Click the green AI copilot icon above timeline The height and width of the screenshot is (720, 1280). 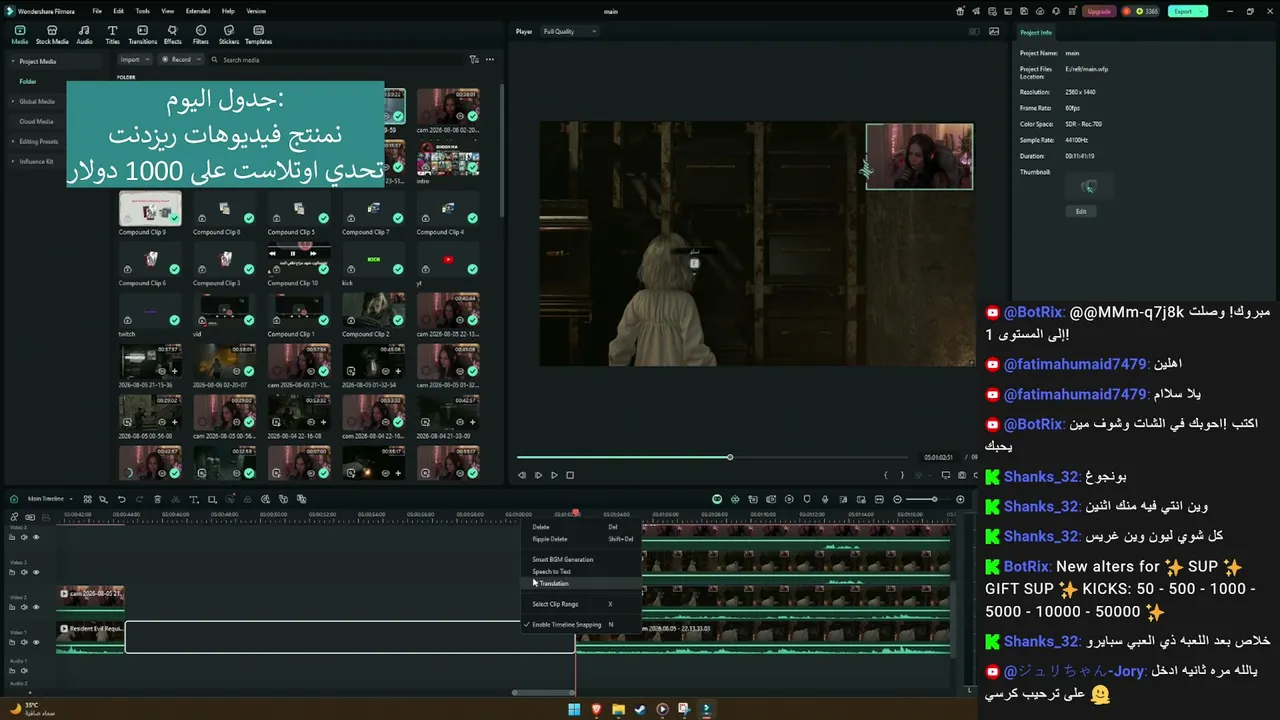coord(717,499)
